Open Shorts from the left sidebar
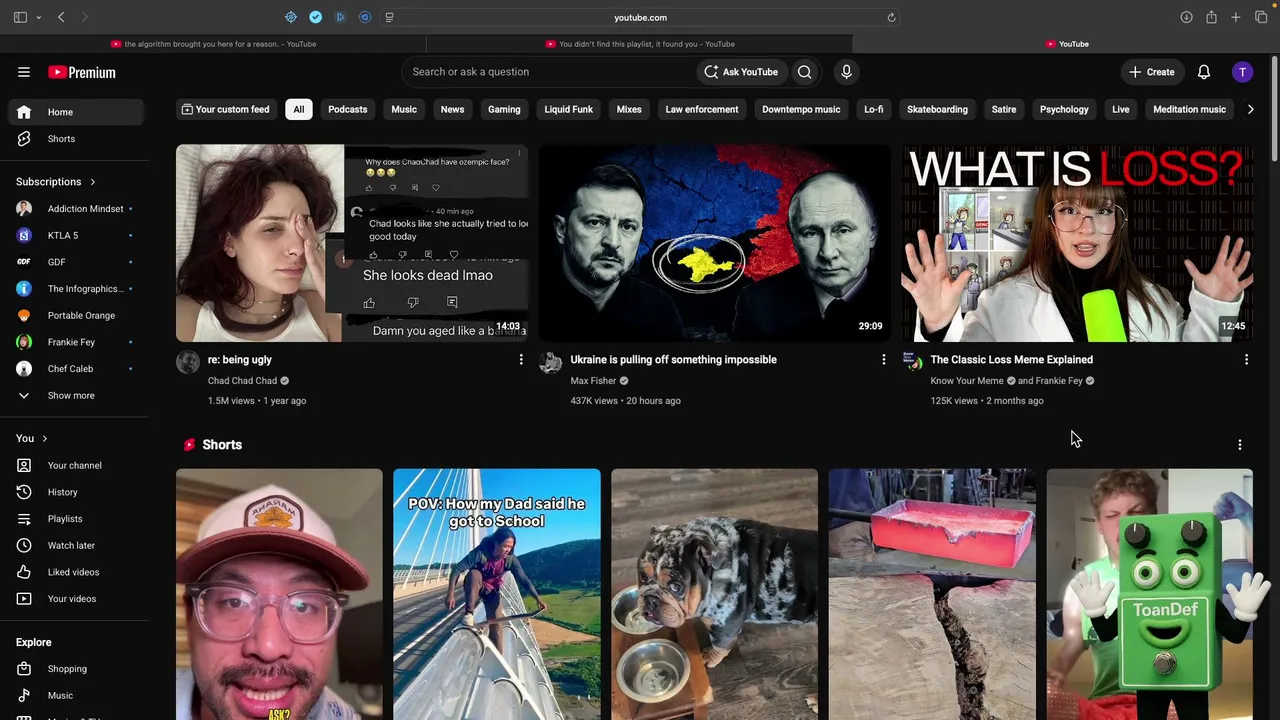This screenshot has height=720, width=1280. coord(76,139)
